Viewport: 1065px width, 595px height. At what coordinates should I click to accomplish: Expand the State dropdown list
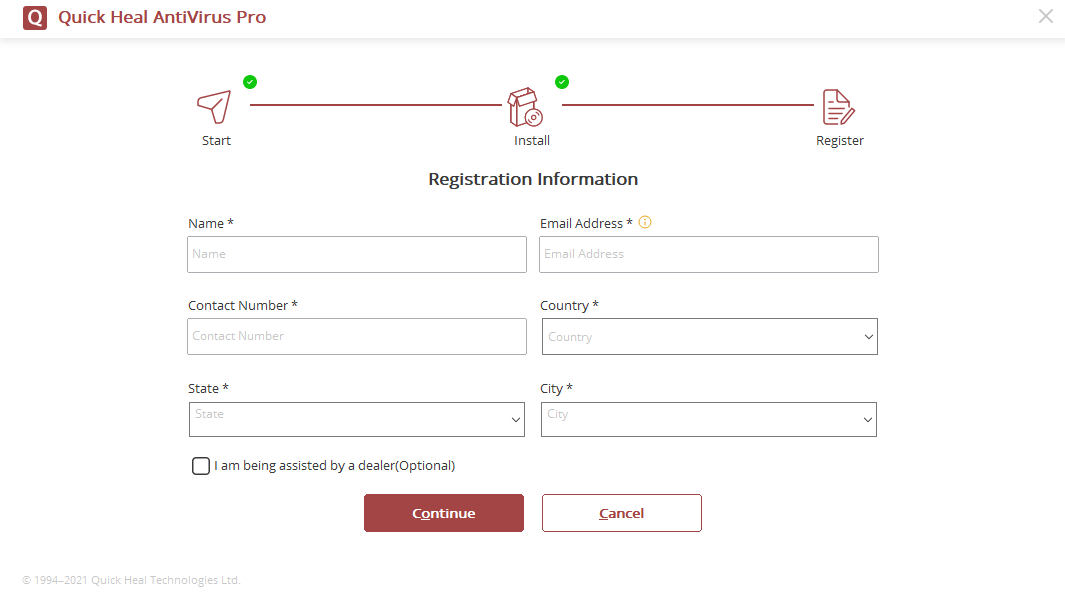357,420
